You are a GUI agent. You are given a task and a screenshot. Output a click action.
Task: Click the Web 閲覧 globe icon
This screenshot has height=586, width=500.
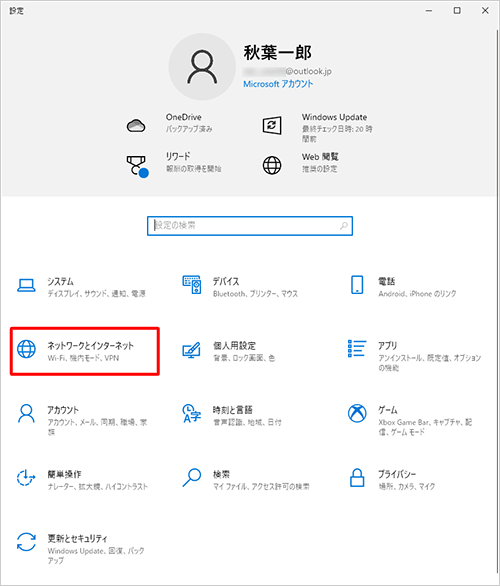point(272,165)
